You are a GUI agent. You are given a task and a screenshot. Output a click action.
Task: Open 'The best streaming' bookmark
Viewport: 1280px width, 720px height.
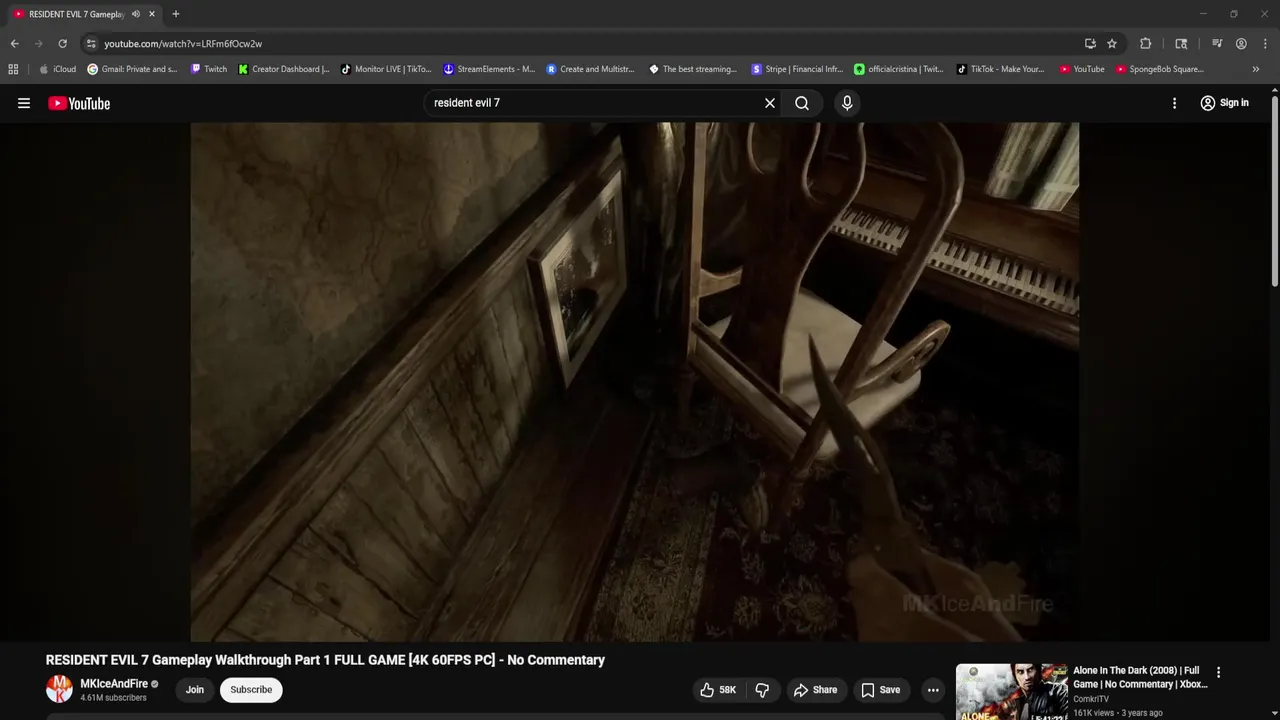click(x=693, y=69)
